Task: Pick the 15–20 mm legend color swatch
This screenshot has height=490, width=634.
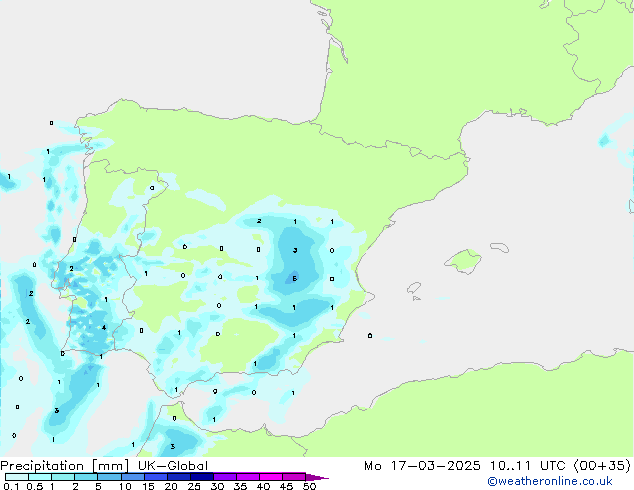Action: [155, 477]
